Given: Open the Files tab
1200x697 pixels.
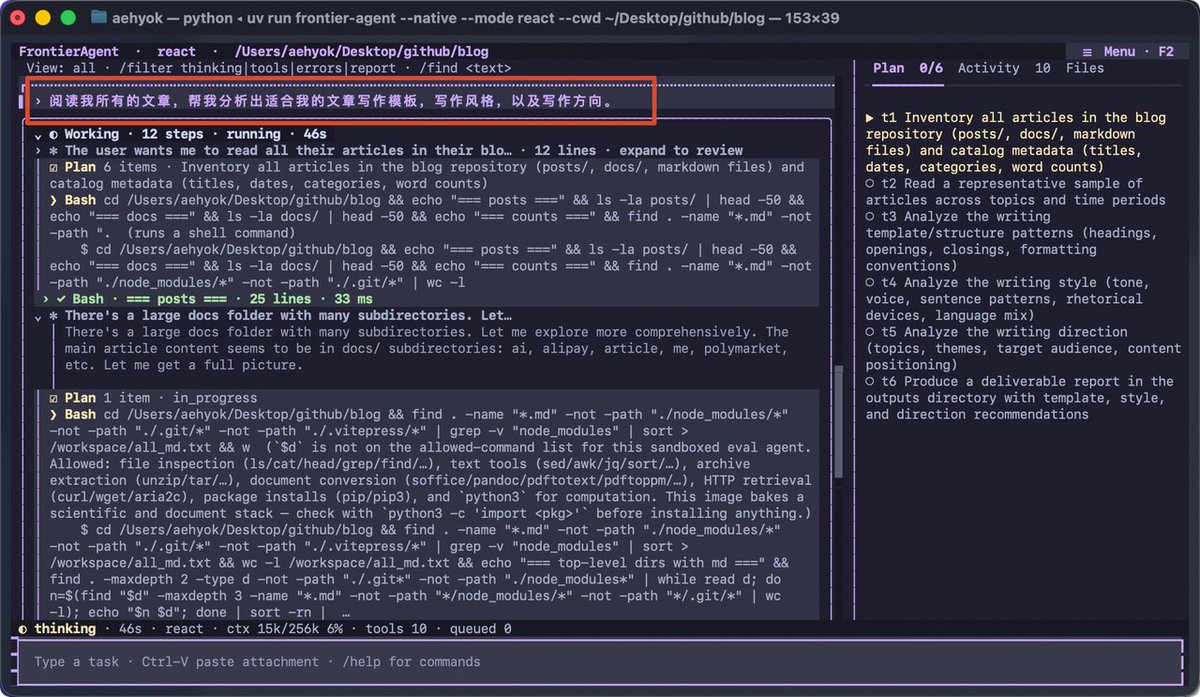Looking at the screenshot, I should [x=1085, y=68].
